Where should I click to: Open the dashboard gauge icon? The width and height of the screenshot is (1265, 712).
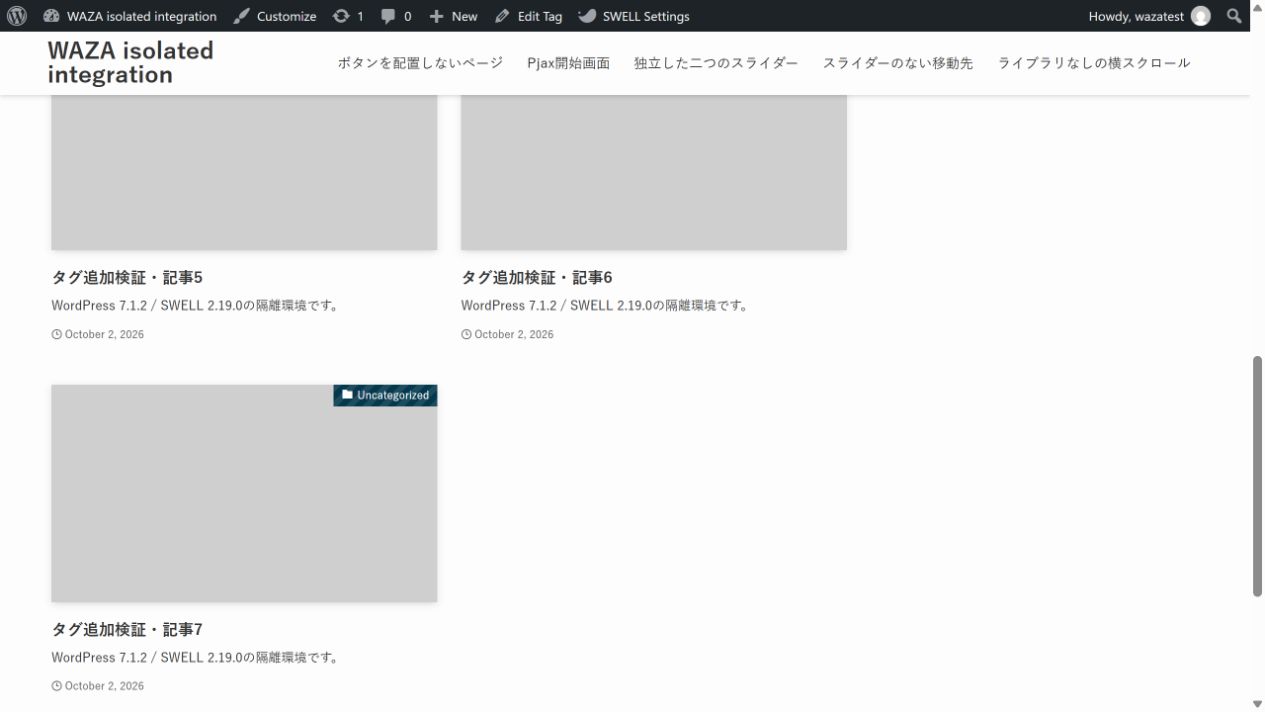click(x=52, y=16)
